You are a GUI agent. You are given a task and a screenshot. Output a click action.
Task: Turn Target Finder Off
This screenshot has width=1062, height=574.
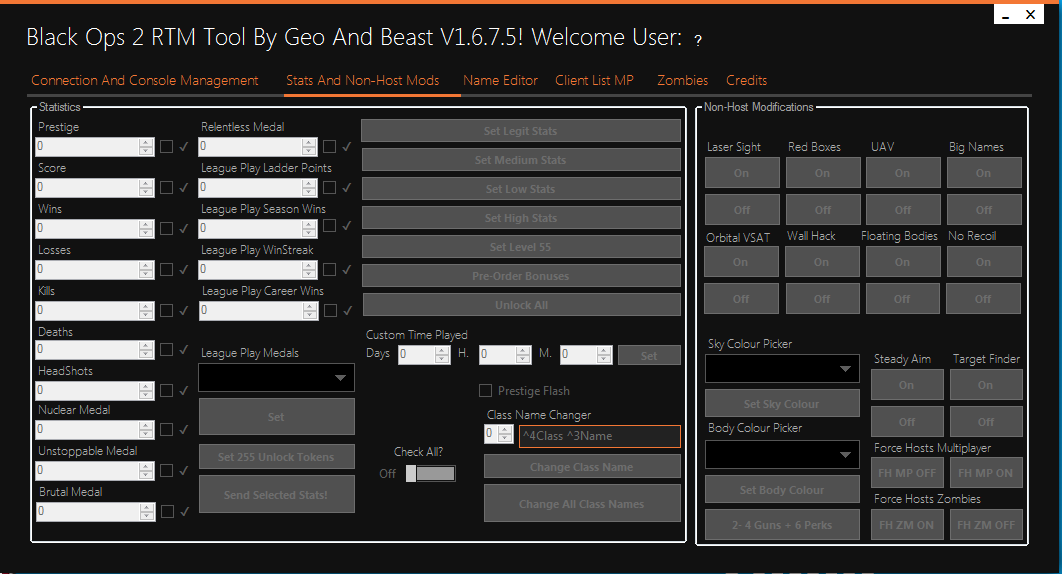986,422
